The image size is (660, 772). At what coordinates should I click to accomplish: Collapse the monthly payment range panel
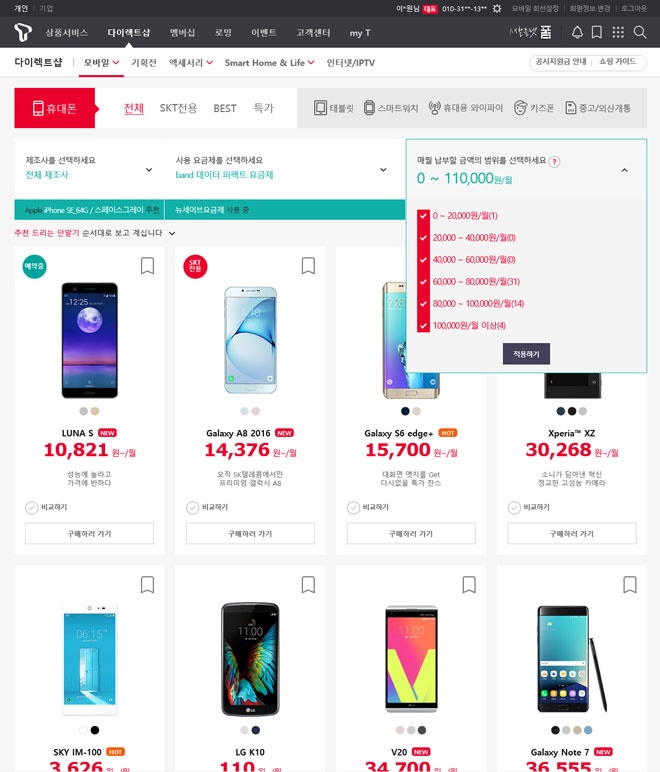coord(624,170)
